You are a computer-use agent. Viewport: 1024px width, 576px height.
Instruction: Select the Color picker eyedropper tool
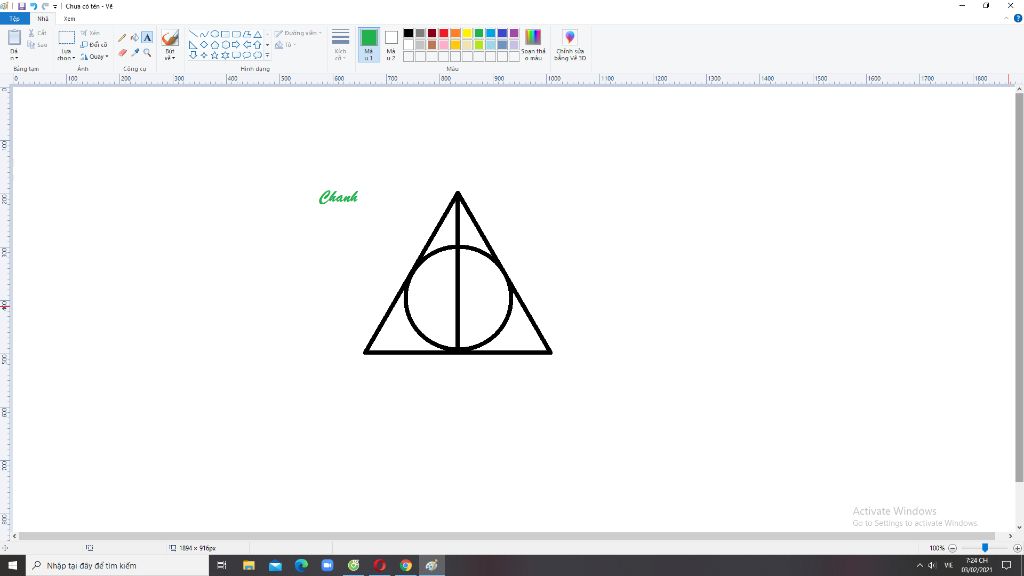pos(135,53)
